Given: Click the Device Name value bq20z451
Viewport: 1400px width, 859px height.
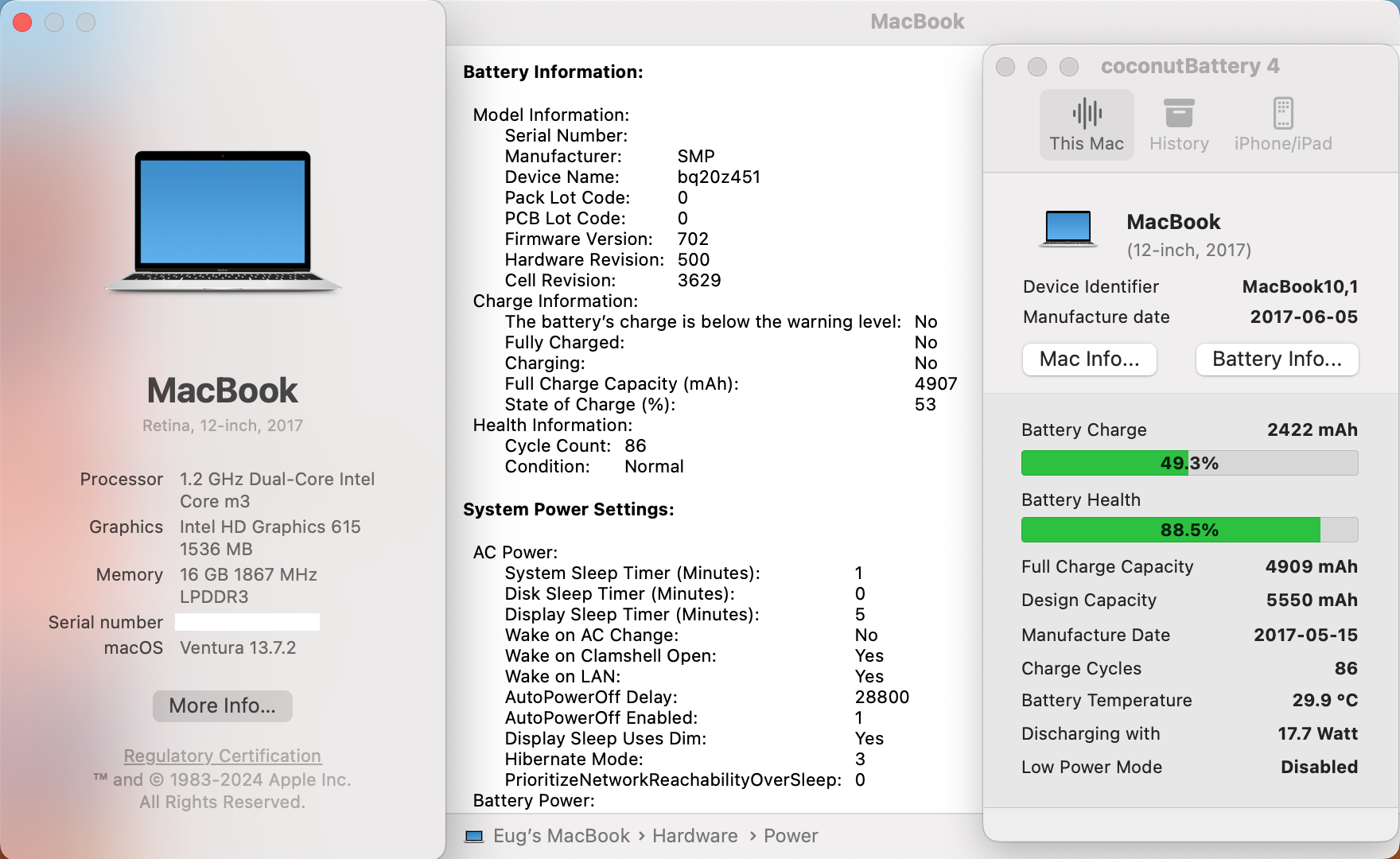Looking at the screenshot, I should [719, 177].
